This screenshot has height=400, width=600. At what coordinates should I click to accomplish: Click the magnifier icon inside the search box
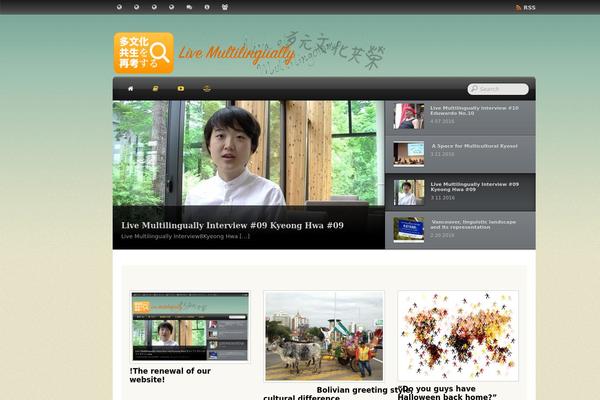pos(474,89)
